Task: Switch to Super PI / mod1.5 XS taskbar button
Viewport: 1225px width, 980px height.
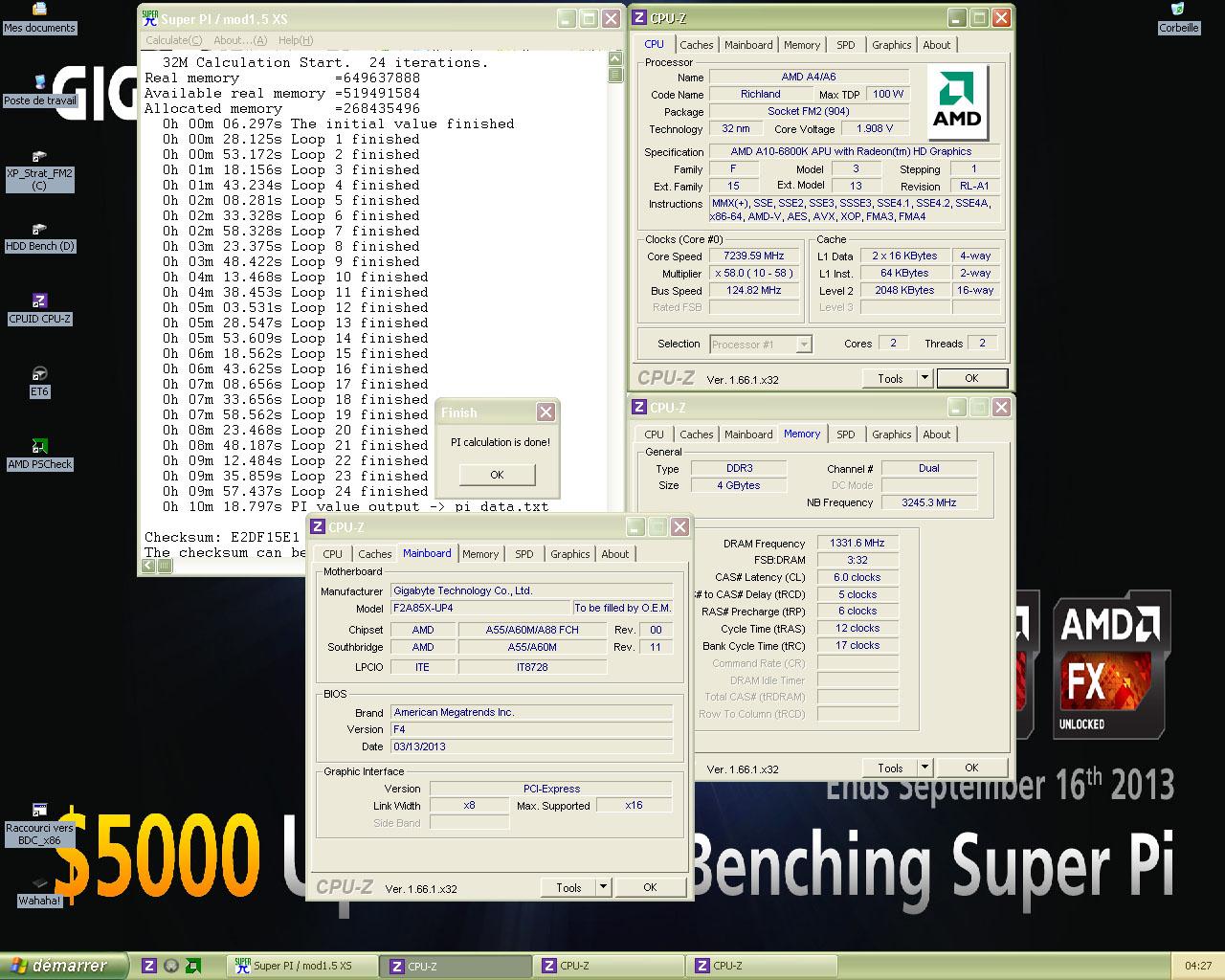Action: pos(302,966)
